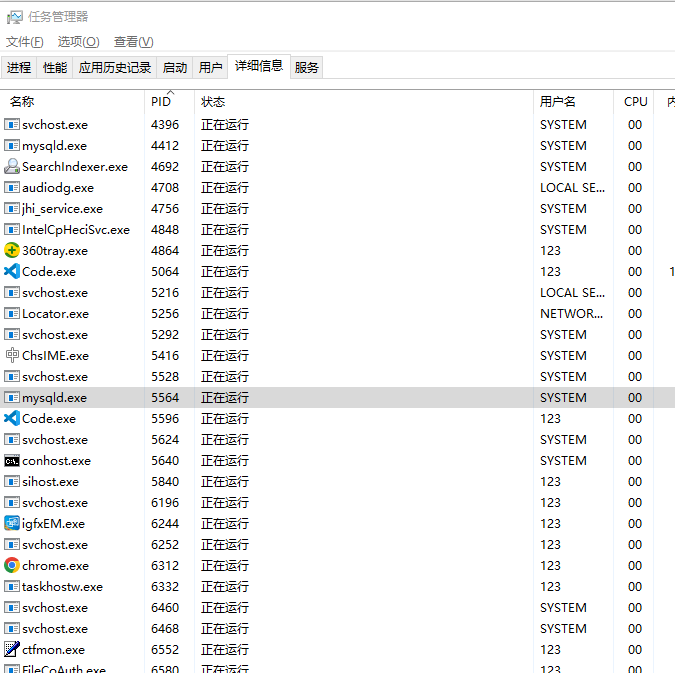675x673 pixels.
Task: Switch to the 进程 tab
Action: (x=19, y=68)
